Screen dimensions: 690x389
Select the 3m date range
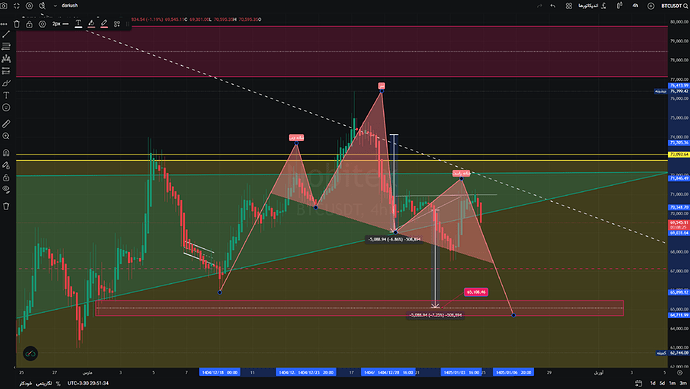[683, 383]
